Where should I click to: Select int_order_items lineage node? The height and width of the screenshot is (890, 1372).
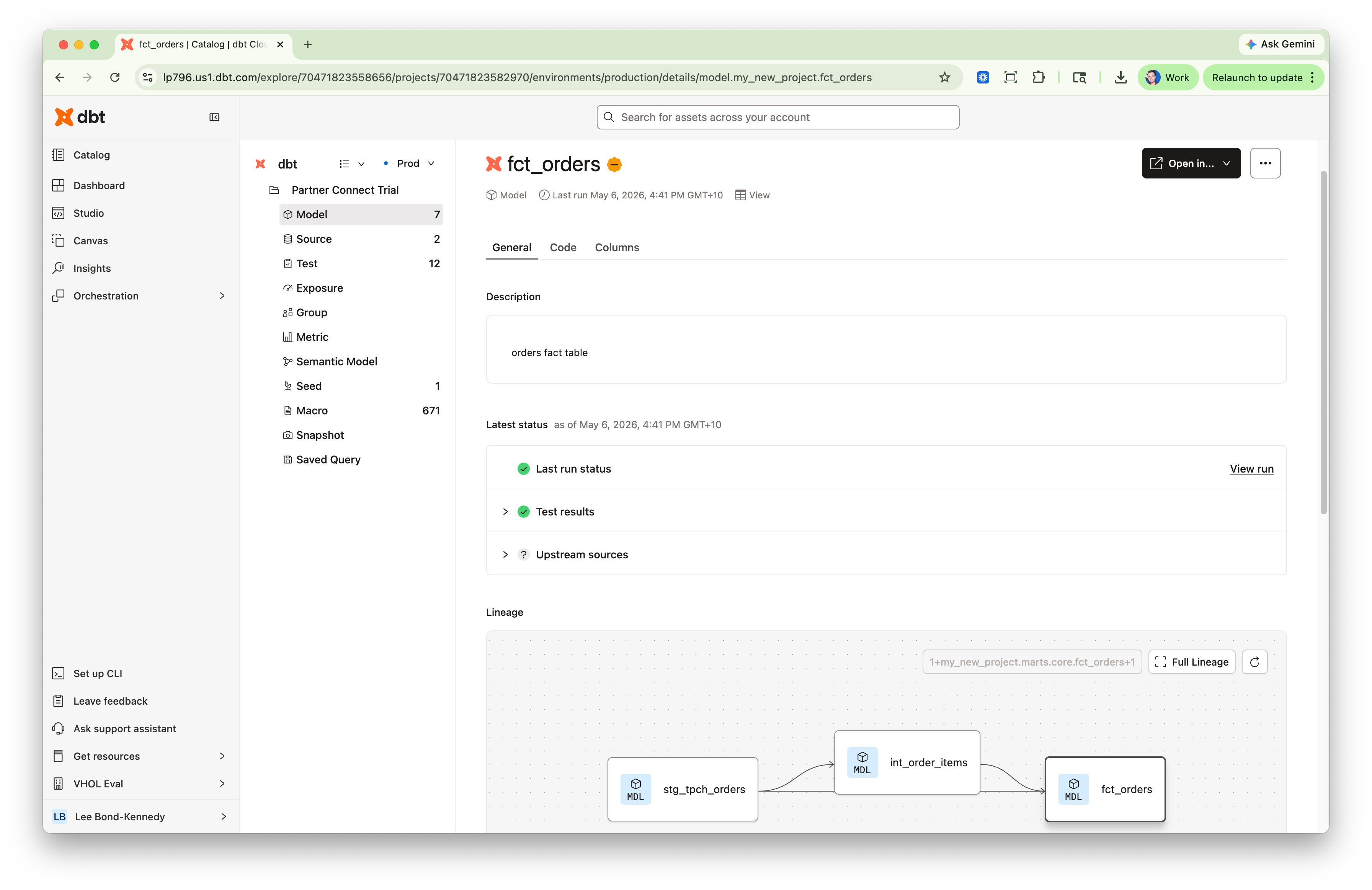coord(907,762)
